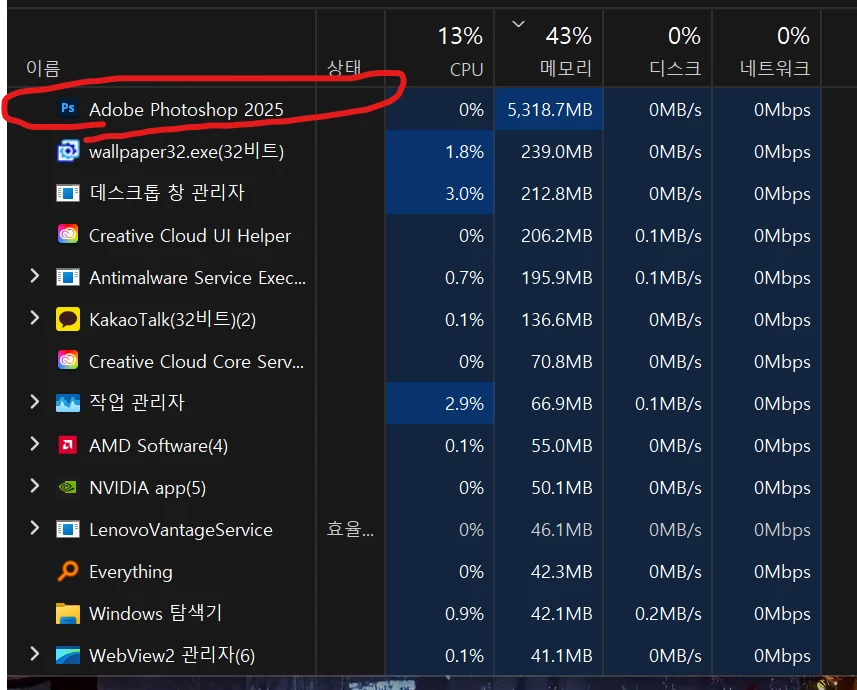Image resolution: width=857 pixels, height=690 pixels.
Task: Select the WebView2 관리자(6) row name
Action: [x=172, y=655]
